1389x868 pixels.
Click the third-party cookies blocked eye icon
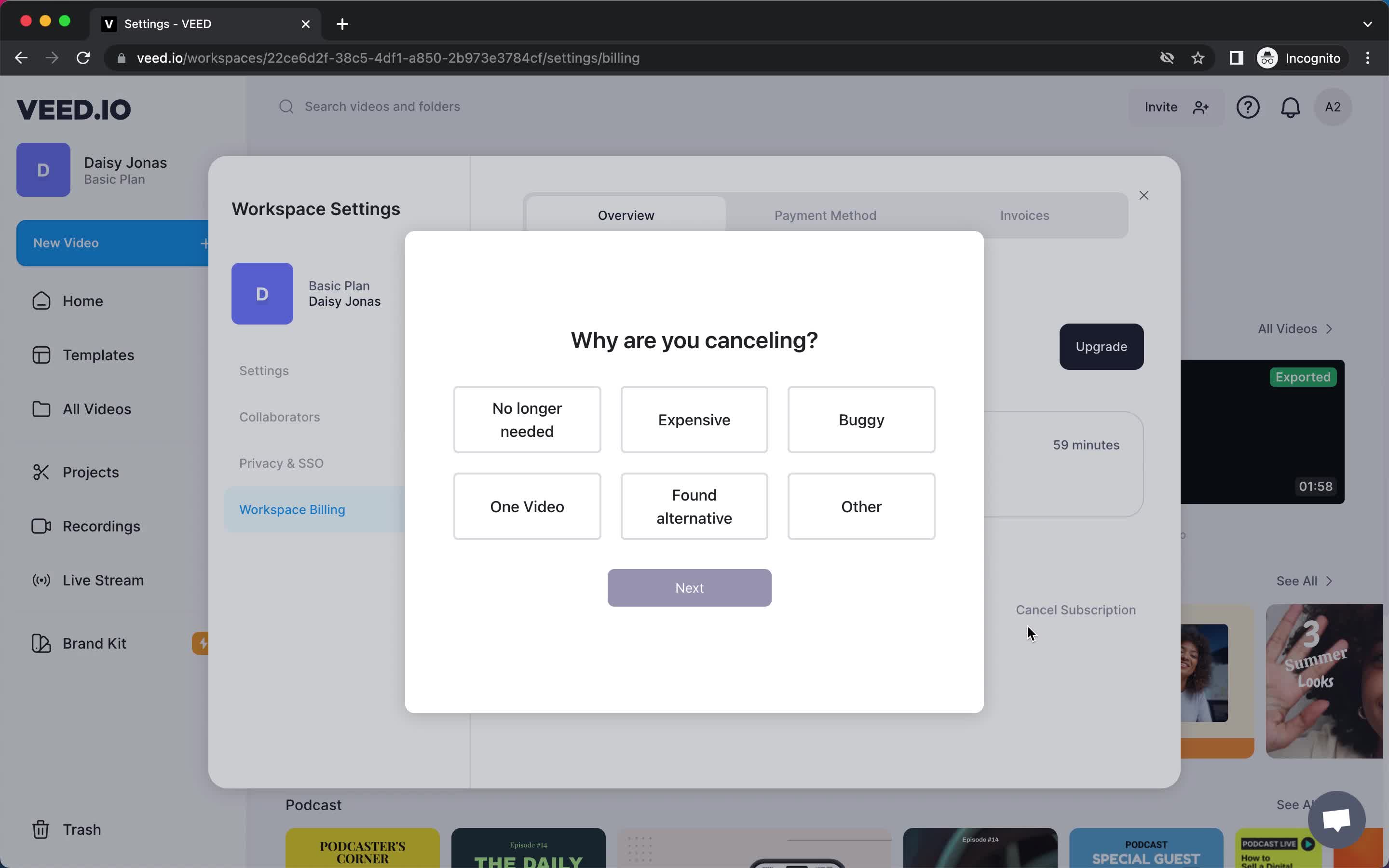(1167, 58)
